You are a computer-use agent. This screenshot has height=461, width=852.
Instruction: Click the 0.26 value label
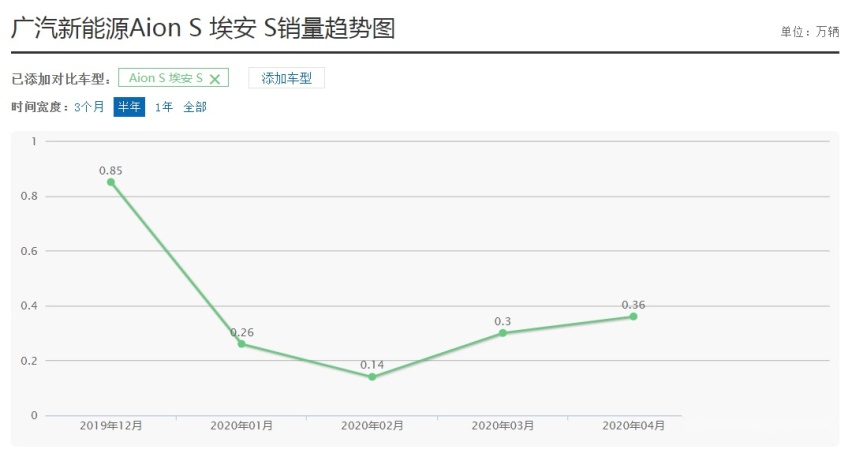pyautogui.click(x=242, y=332)
